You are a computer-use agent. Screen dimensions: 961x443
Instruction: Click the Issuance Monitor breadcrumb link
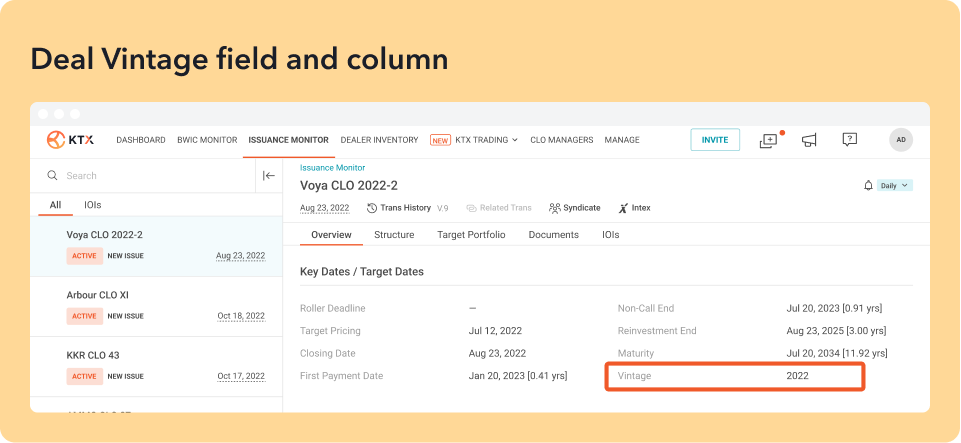[332, 168]
